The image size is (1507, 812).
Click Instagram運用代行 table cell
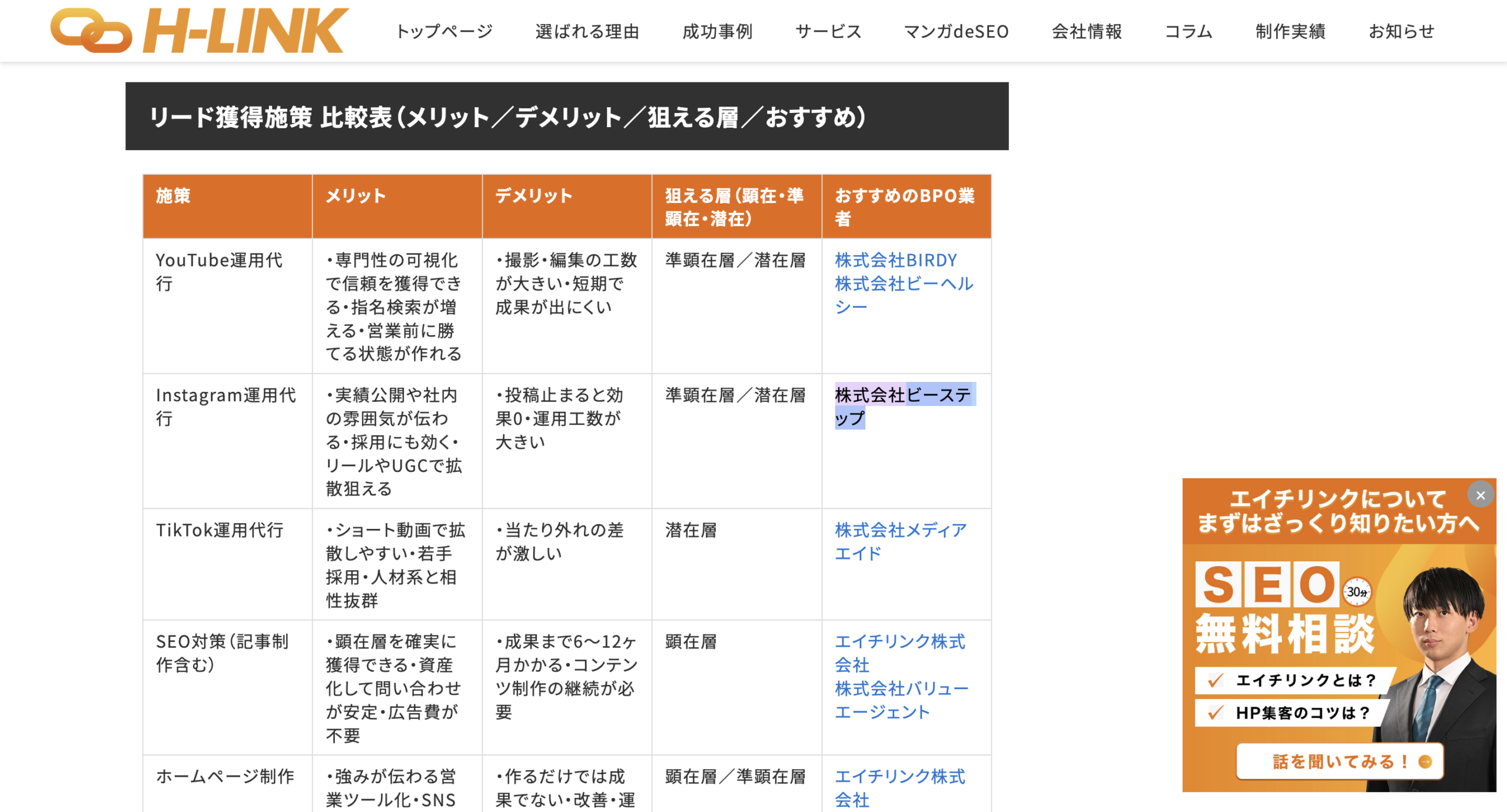(x=227, y=441)
